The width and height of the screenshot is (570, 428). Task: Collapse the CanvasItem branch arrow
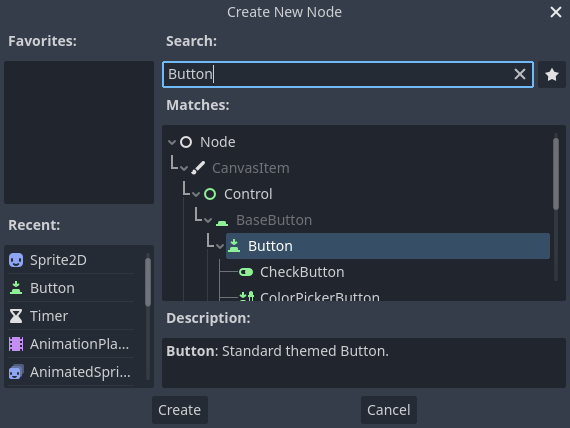(184, 169)
